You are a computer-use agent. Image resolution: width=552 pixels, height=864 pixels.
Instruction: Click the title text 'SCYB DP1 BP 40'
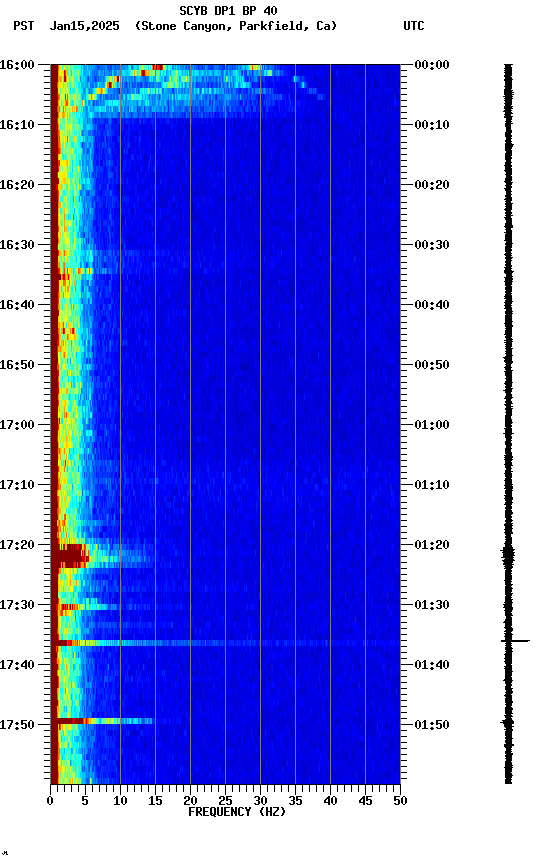(228, 10)
